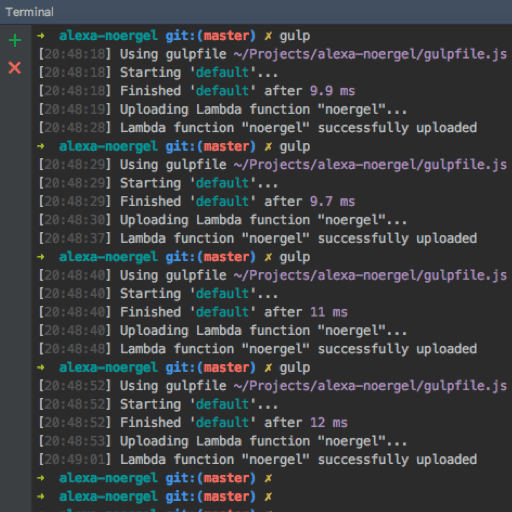Image resolution: width=512 pixels, height=512 pixels.
Task: Click the successfully uploaded line at 20:48:48
Action: pyautogui.click(x=258, y=349)
